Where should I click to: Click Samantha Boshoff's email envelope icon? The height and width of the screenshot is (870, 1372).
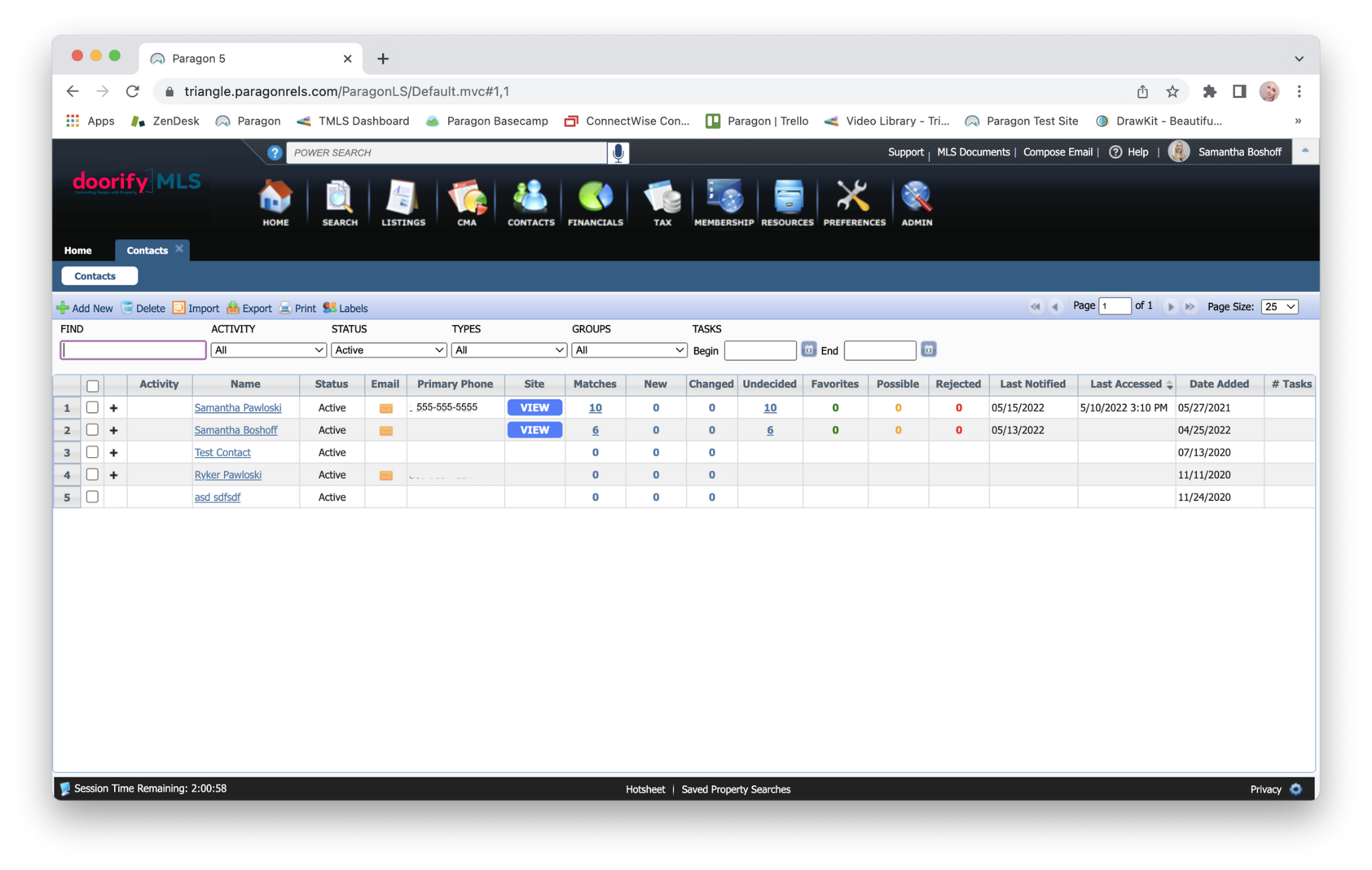click(386, 430)
